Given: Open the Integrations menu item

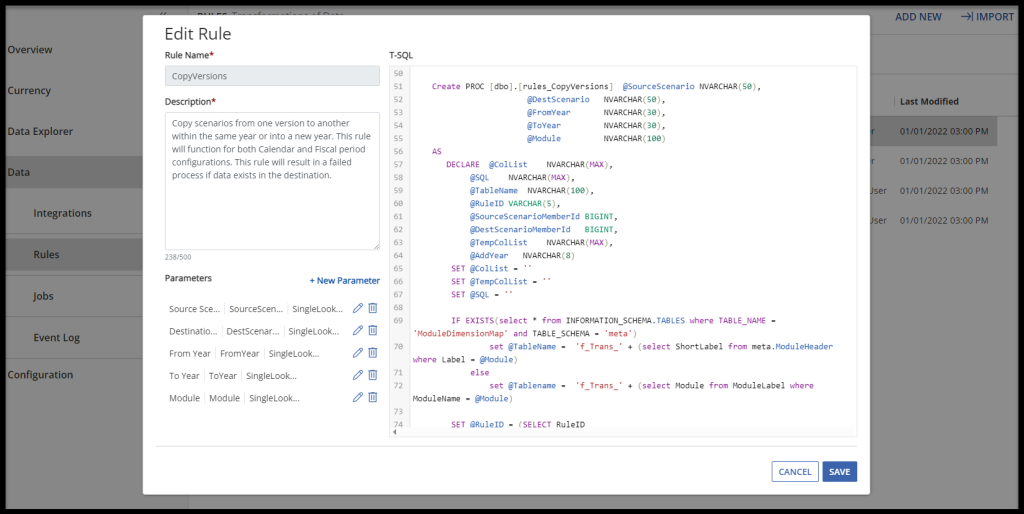Looking at the screenshot, I should 62,213.
